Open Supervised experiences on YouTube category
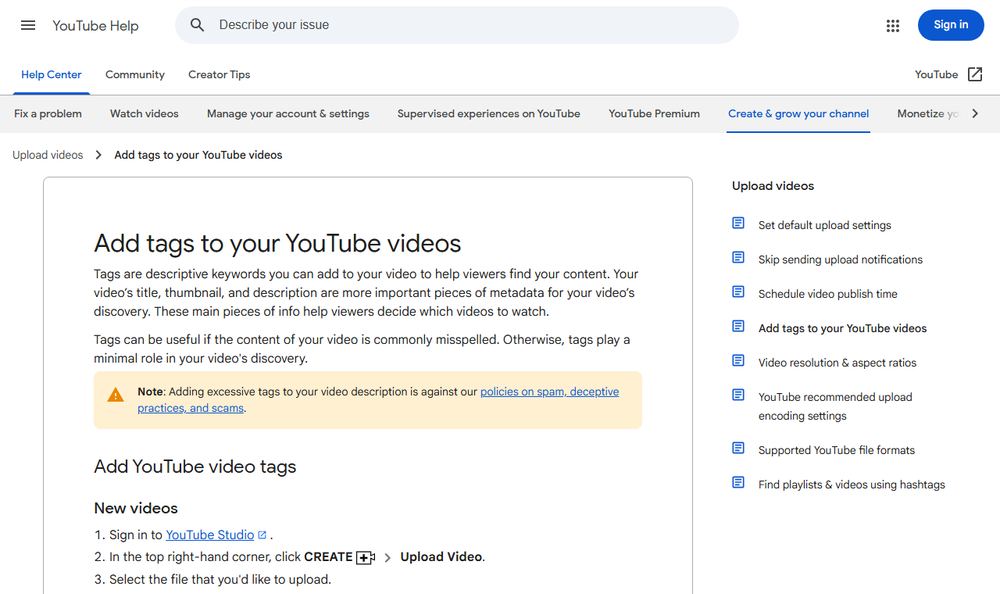The height and width of the screenshot is (594, 1000). [x=489, y=114]
